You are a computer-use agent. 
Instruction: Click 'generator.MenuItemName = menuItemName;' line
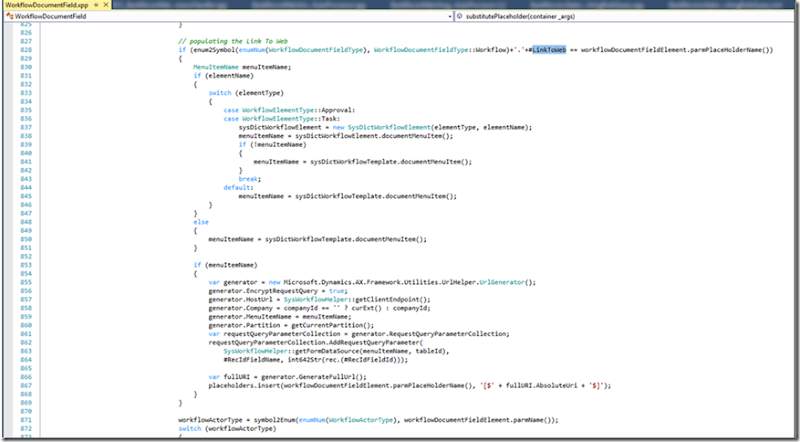point(280,316)
